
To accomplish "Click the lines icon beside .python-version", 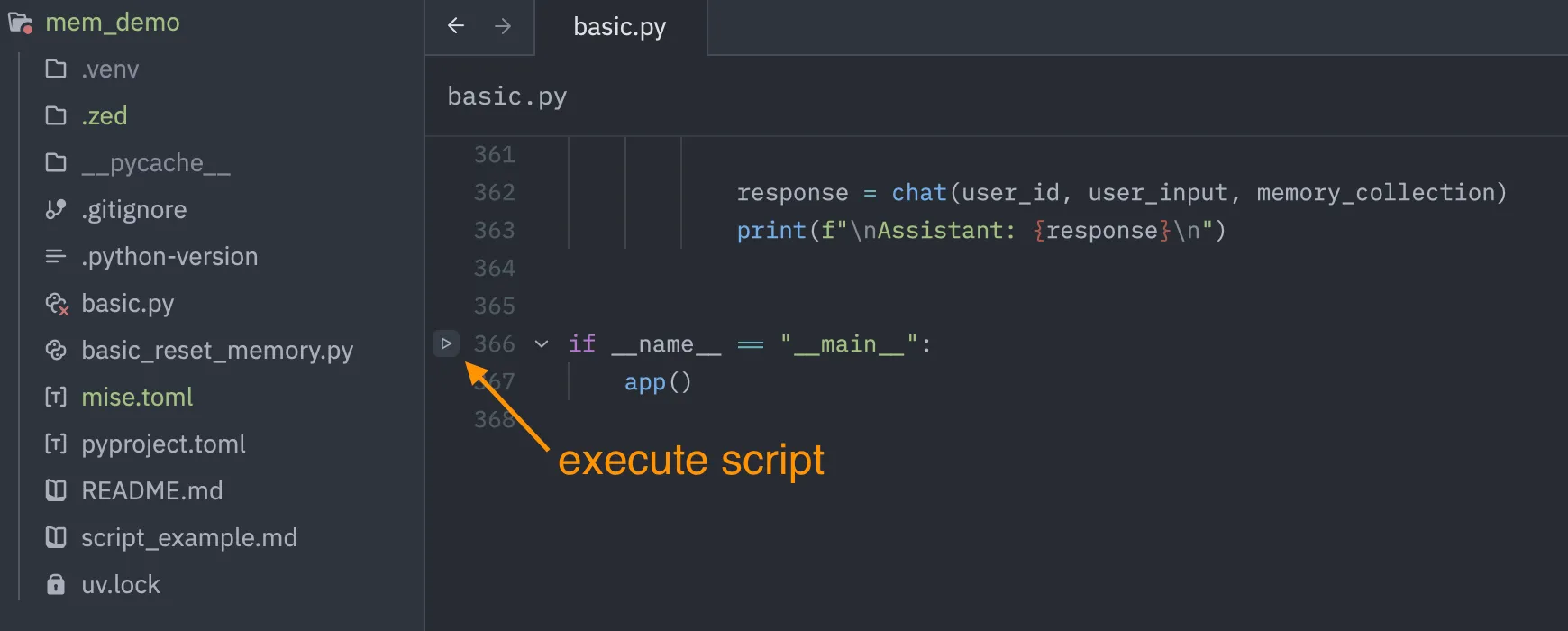I will tap(56, 256).
